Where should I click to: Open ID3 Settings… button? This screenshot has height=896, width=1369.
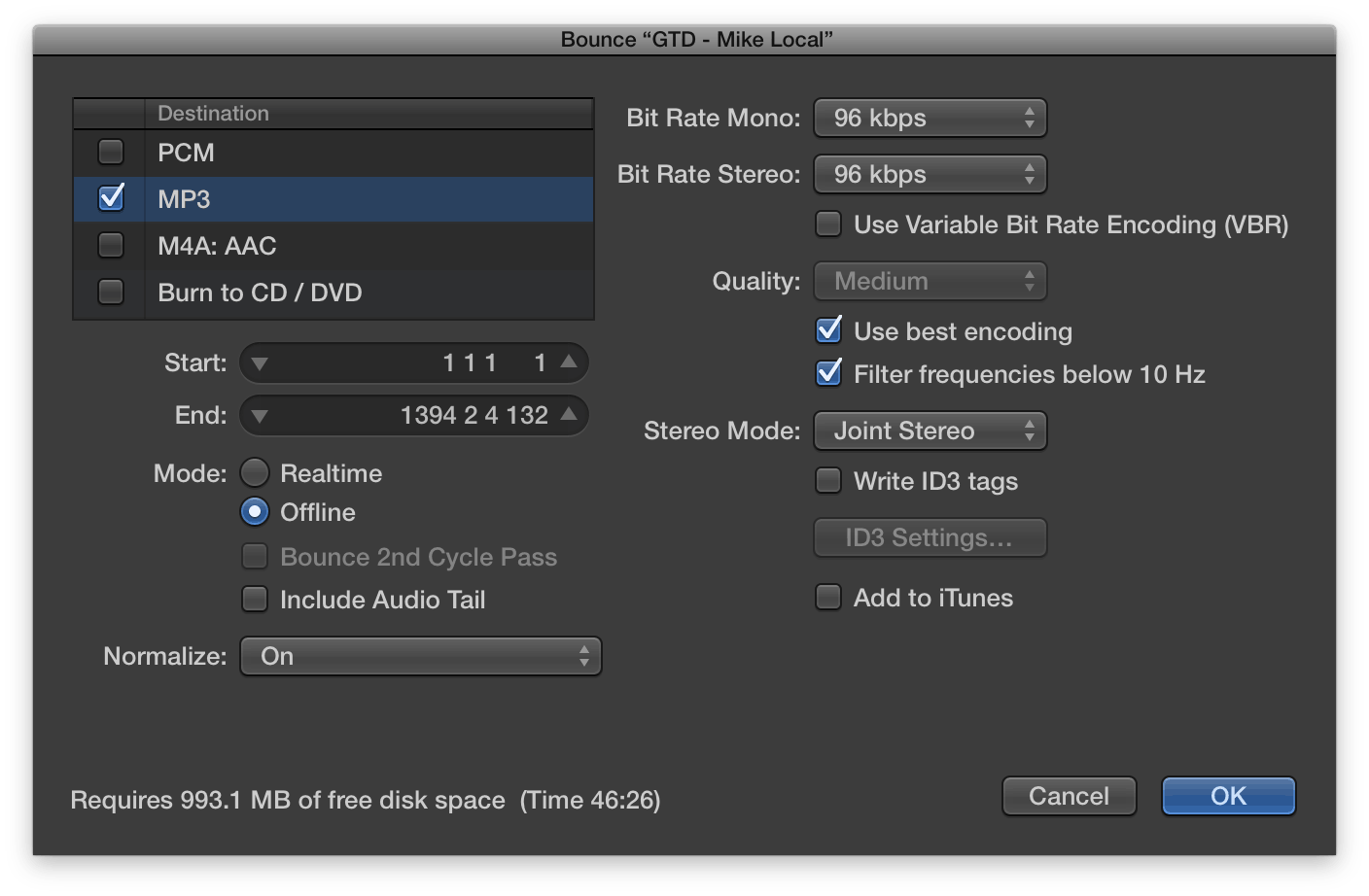930,537
